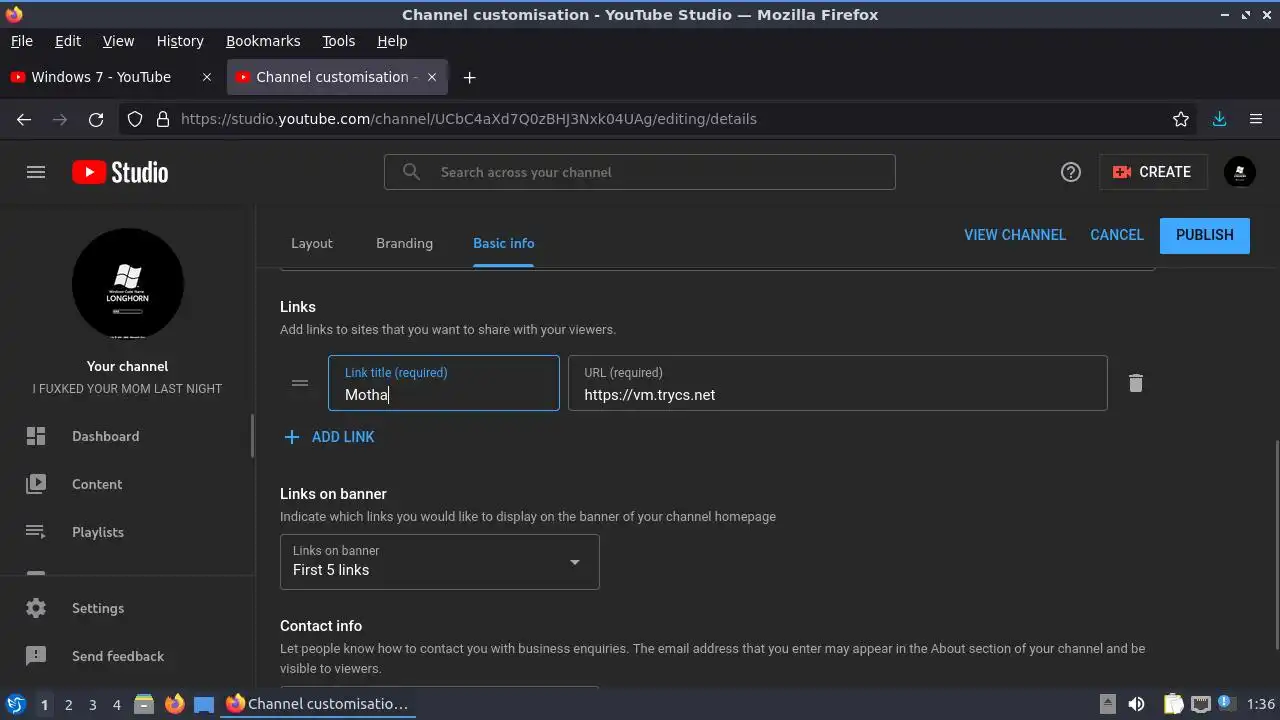The image size is (1280, 720).
Task: Open the Firefox downloads arrow
Action: tap(1219, 119)
